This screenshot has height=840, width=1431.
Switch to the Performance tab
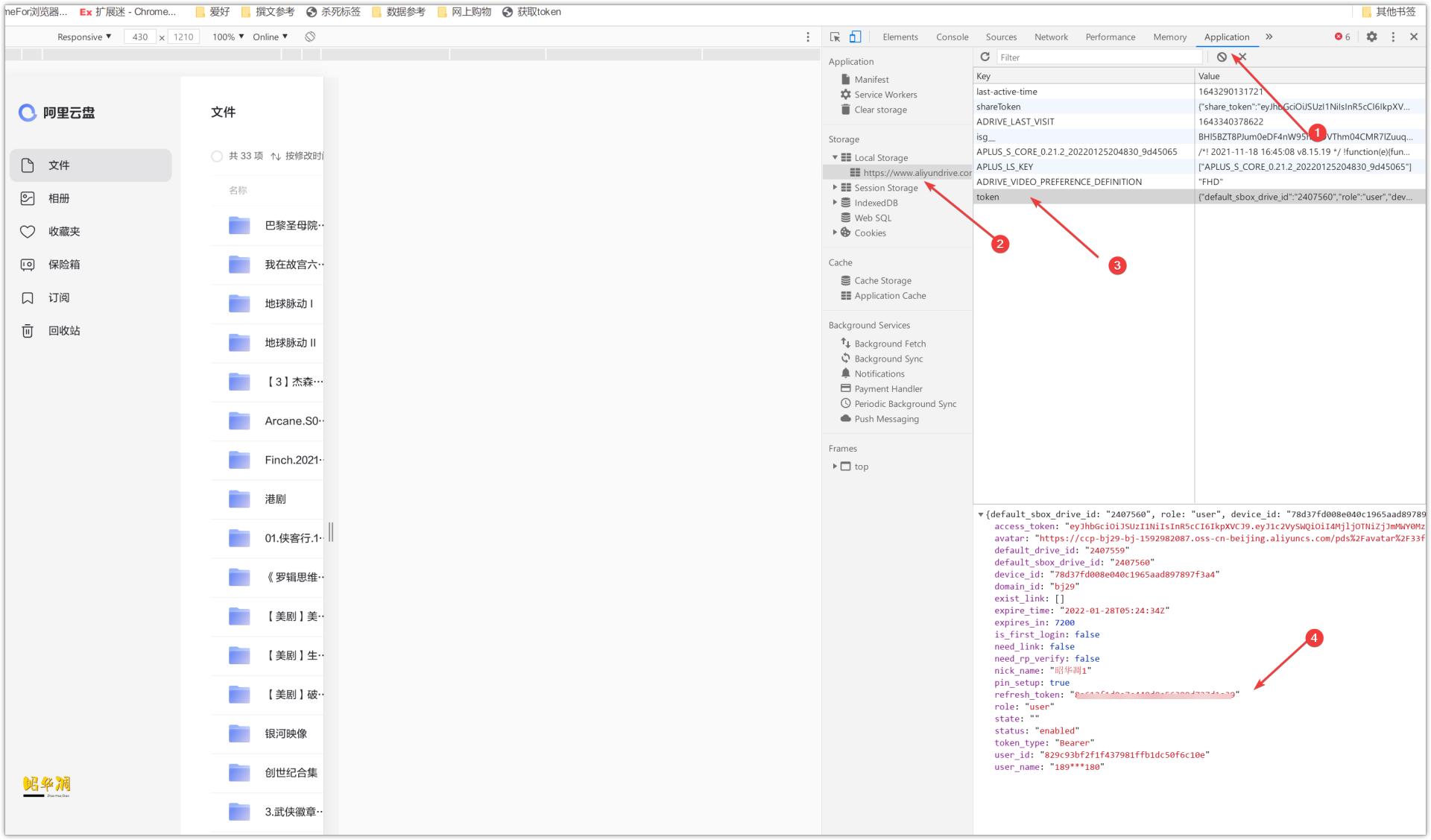click(1111, 37)
